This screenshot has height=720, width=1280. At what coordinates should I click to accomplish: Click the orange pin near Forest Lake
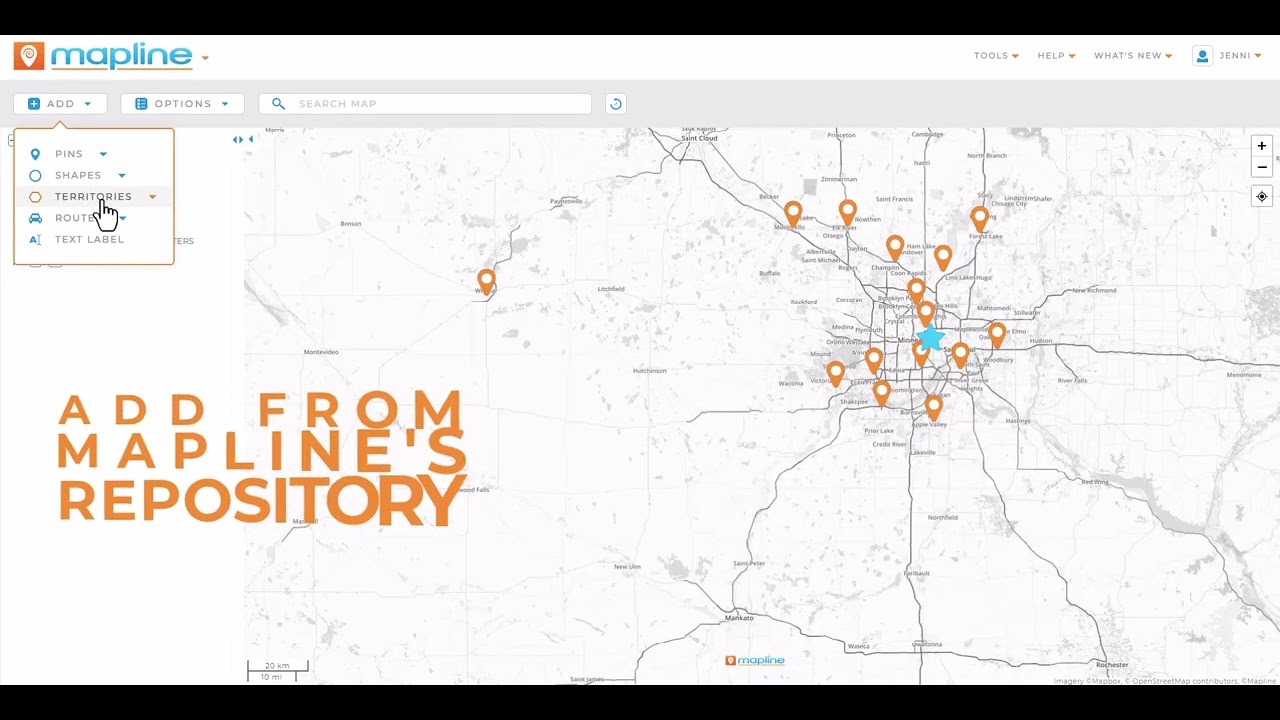[x=980, y=219]
